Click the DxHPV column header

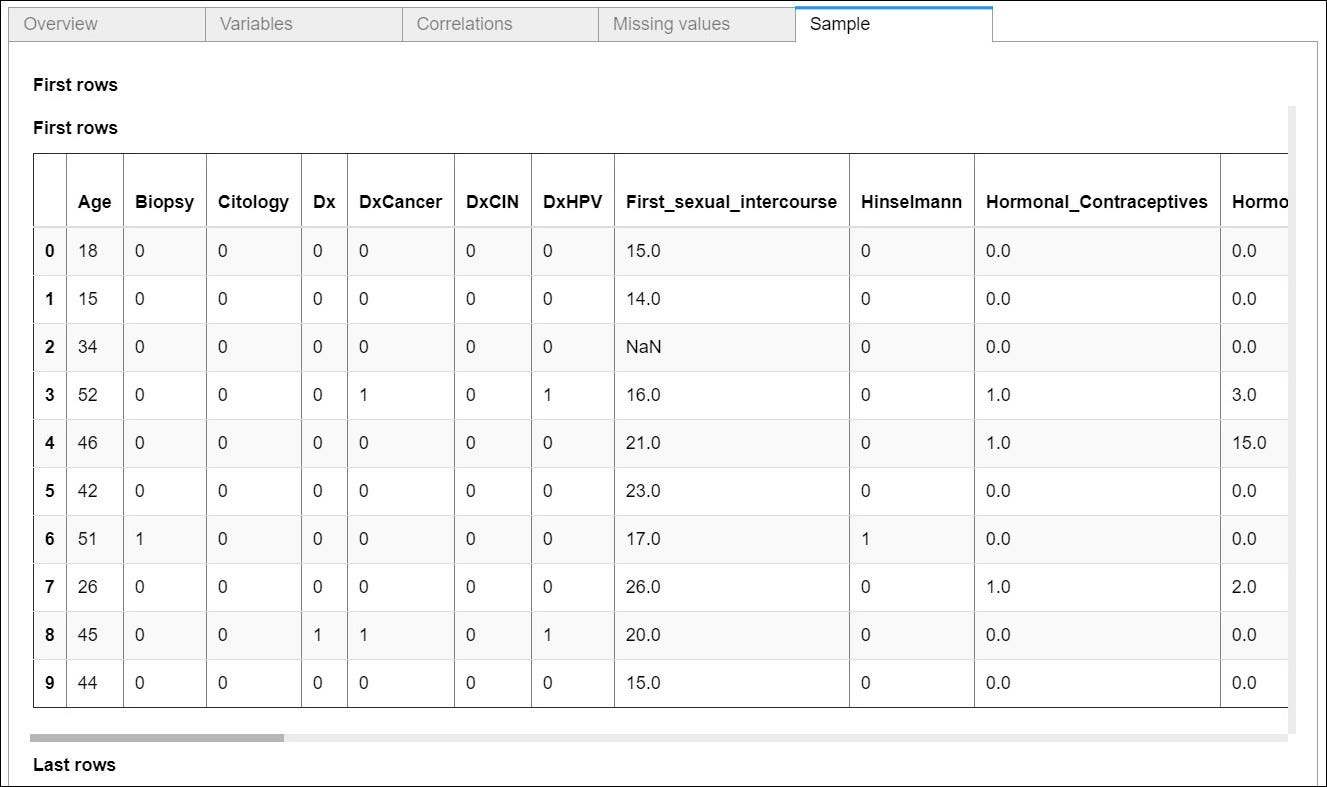coord(571,201)
